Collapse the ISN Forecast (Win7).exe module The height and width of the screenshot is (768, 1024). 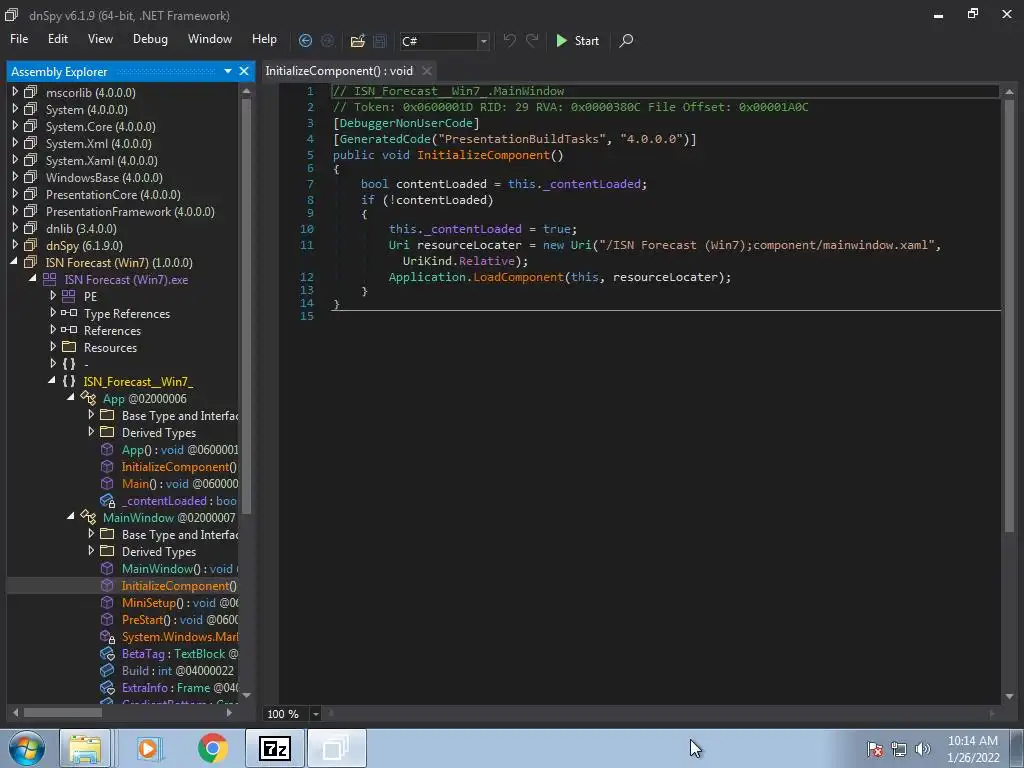click(33, 279)
